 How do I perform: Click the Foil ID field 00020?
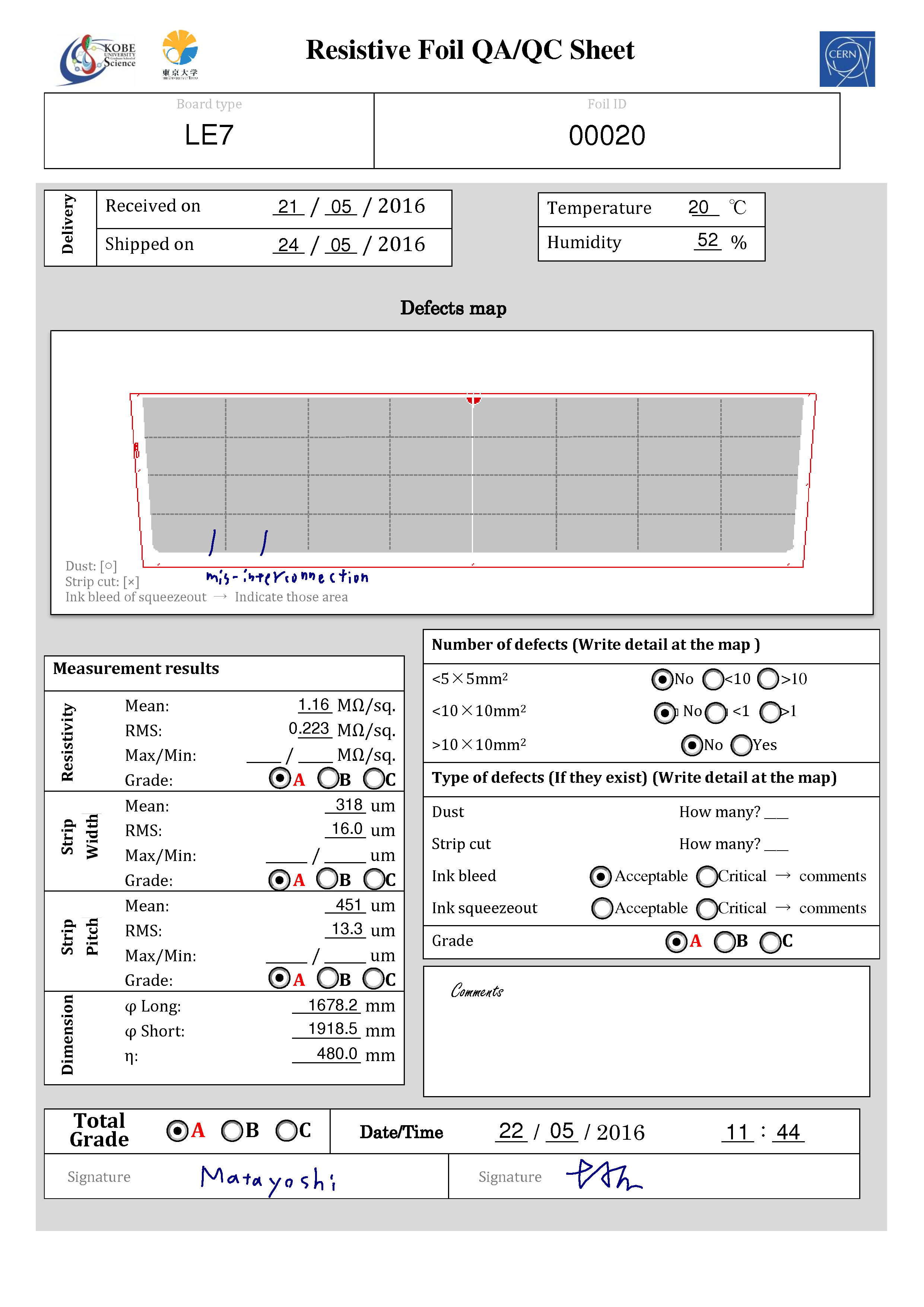pos(607,136)
